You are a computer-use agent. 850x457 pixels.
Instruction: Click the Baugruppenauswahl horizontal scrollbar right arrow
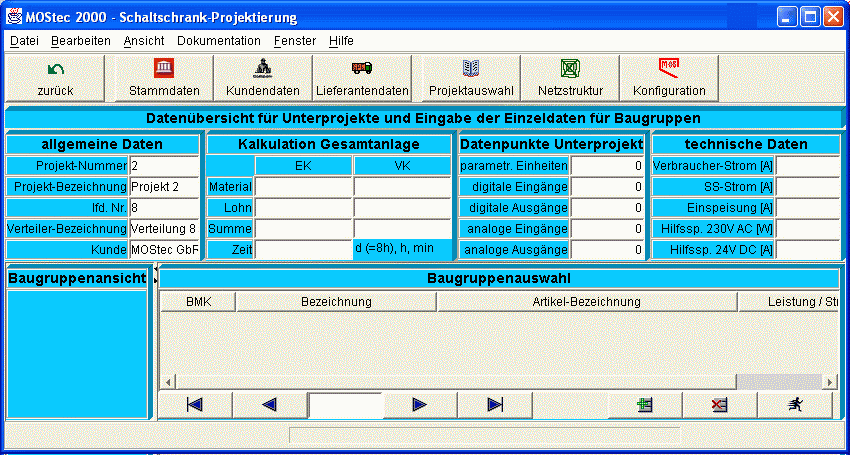(830, 382)
